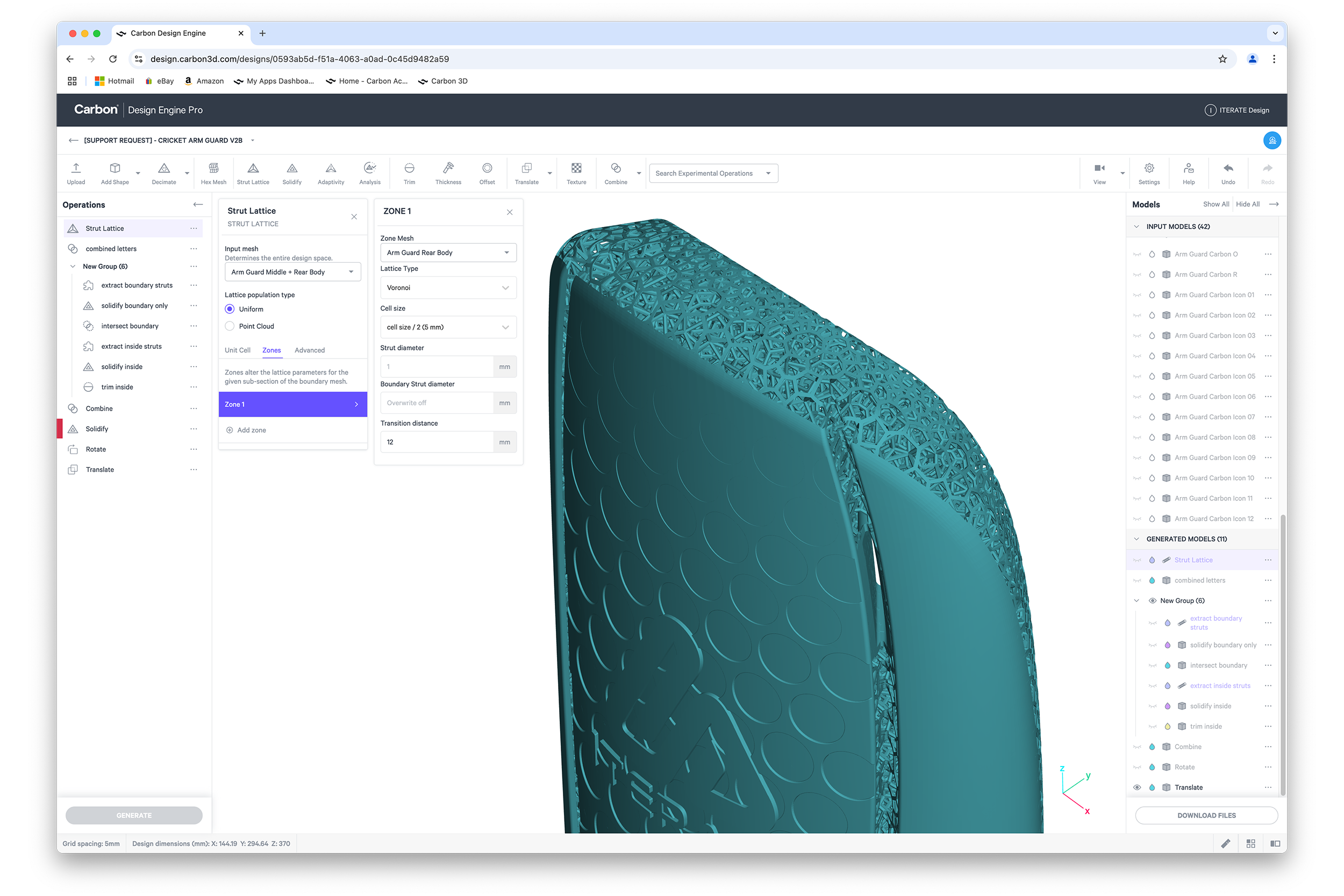
Task: Open the Settings gear
Action: pyautogui.click(x=1149, y=168)
